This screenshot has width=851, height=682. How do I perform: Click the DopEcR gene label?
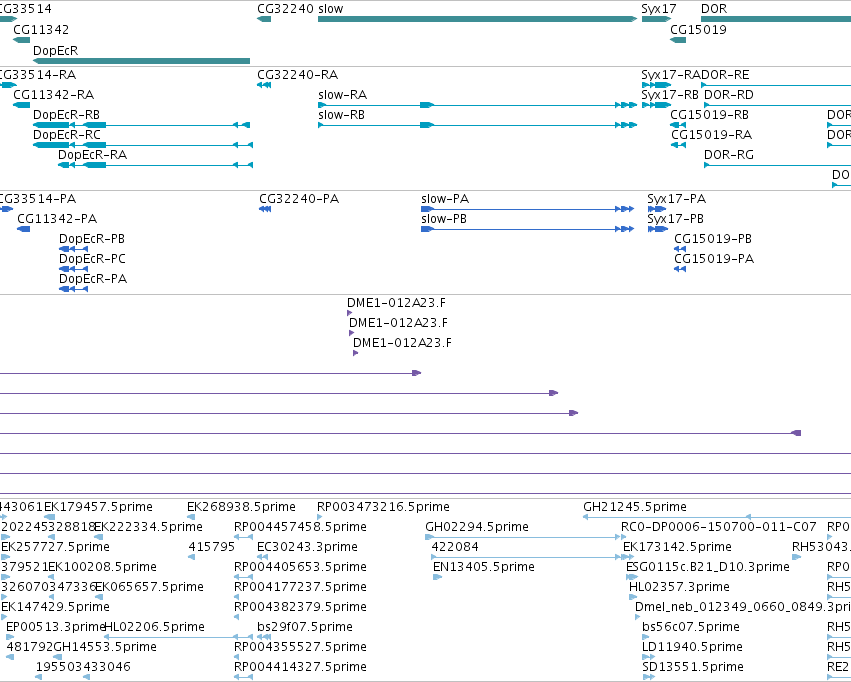tap(55, 50)
